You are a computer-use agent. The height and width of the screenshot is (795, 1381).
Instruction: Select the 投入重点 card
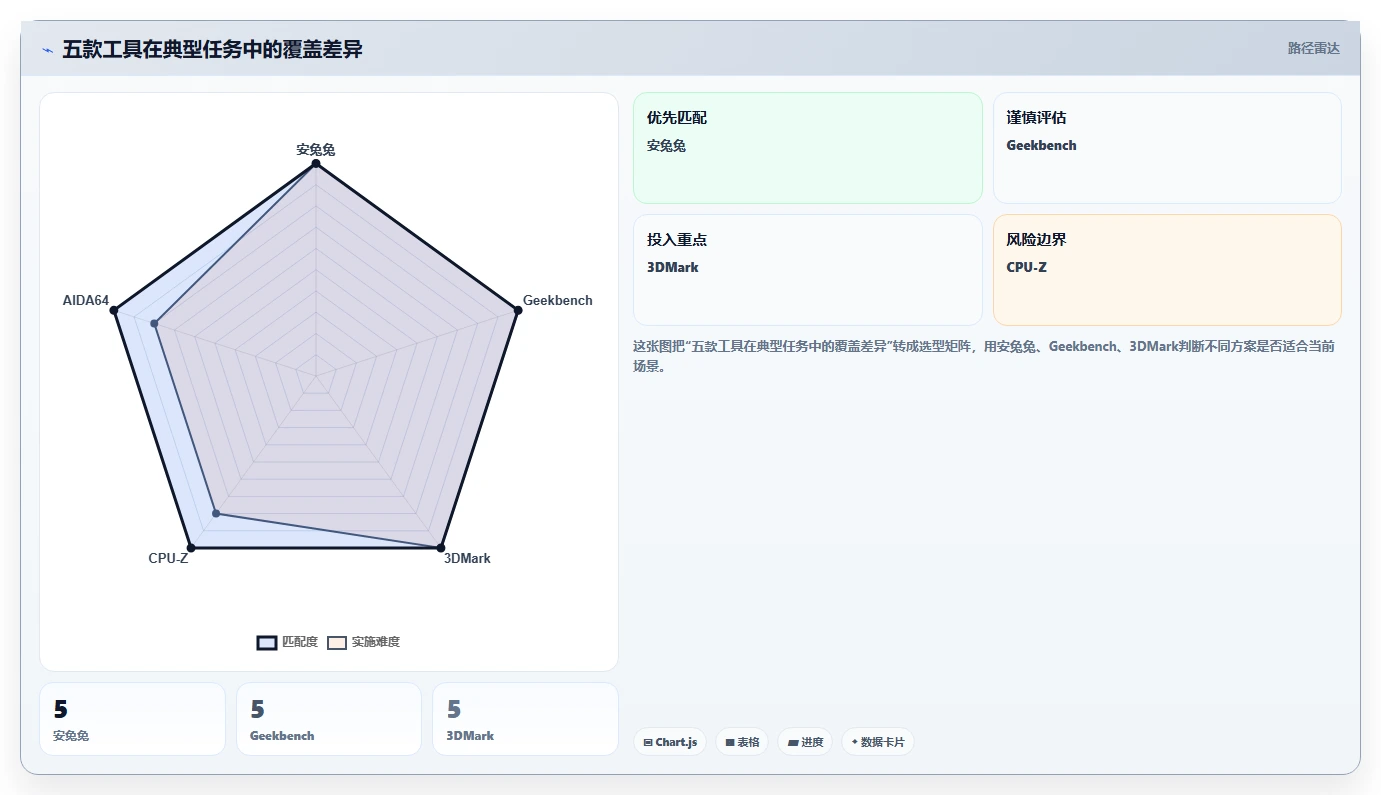click(x=808, y=270)
